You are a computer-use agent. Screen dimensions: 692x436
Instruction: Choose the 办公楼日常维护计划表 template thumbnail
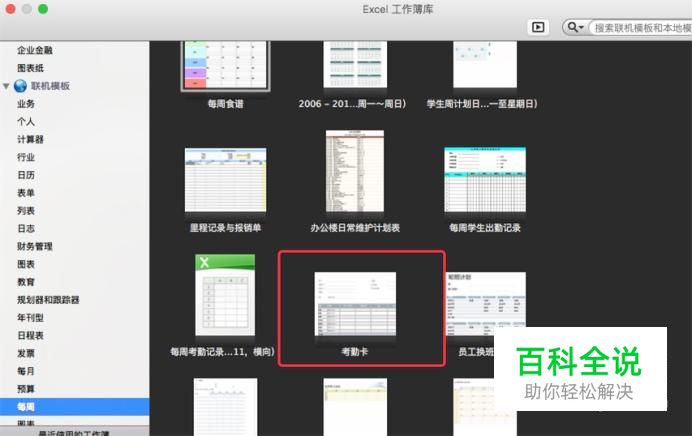point(355,171)
